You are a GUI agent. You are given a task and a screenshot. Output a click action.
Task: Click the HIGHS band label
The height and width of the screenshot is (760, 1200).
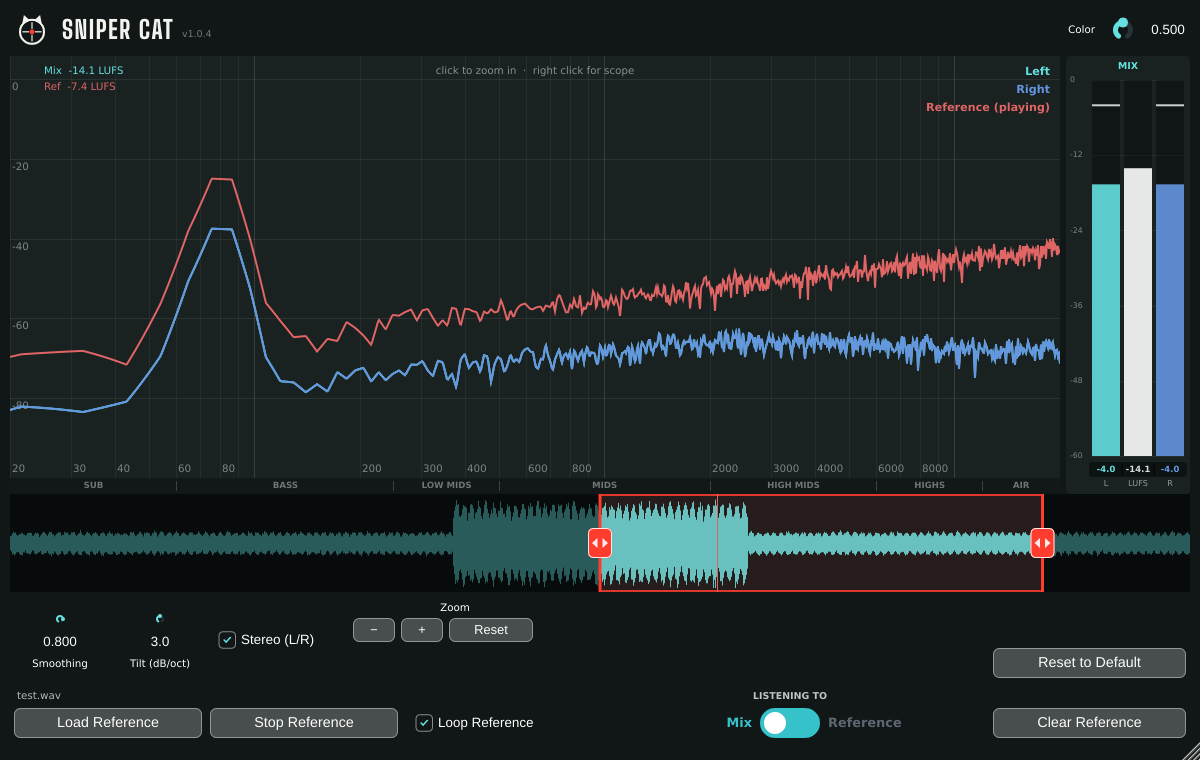[929, 485]
